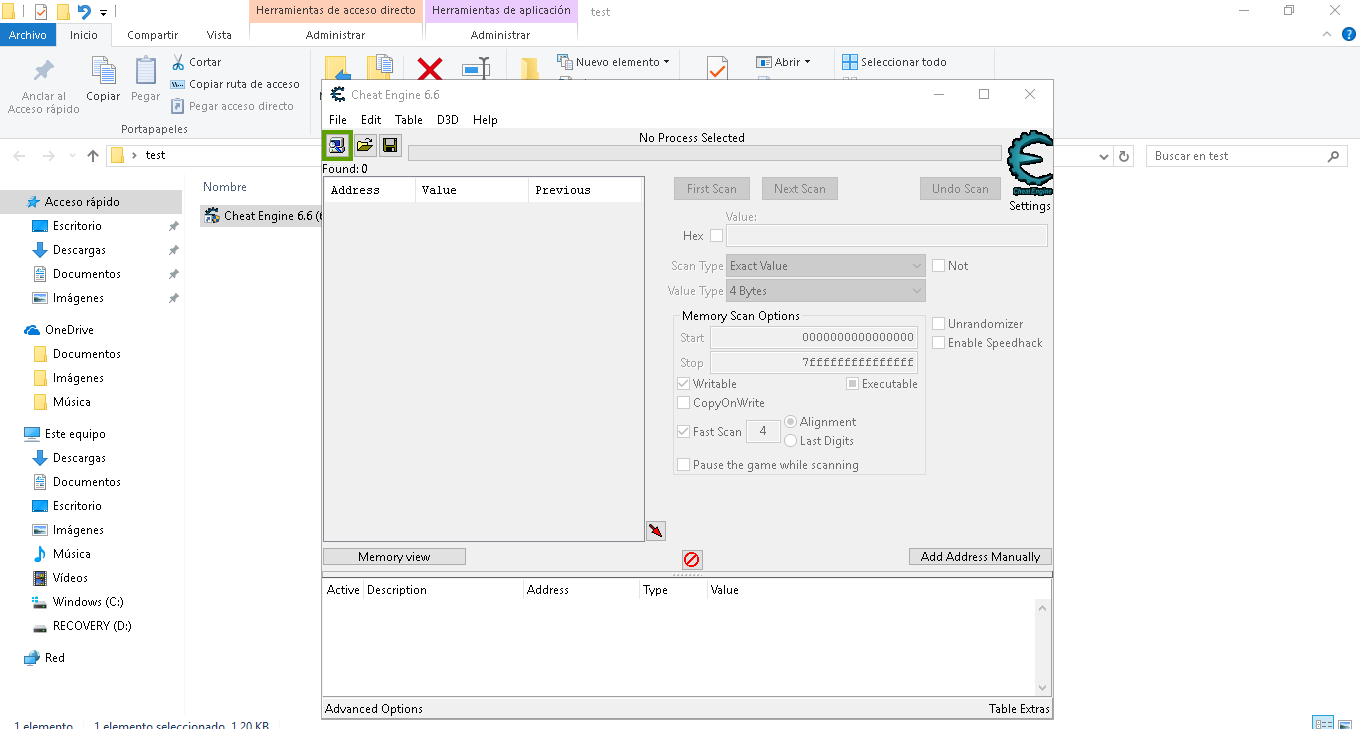Open the Help menu in Cheat Engine
This screenshot has width=1360, height=729.
pyautogui.click(x=485, y=120)
